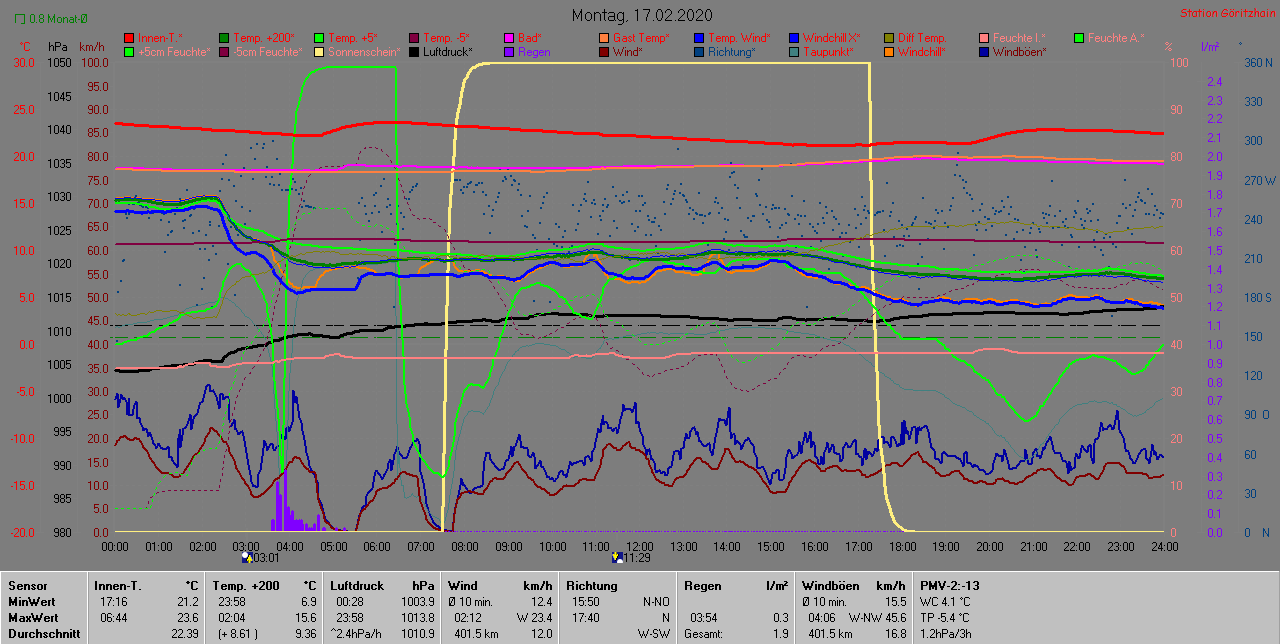
Task: Click the blue Windchill X legend swatch
Action: tap(793, 37)
